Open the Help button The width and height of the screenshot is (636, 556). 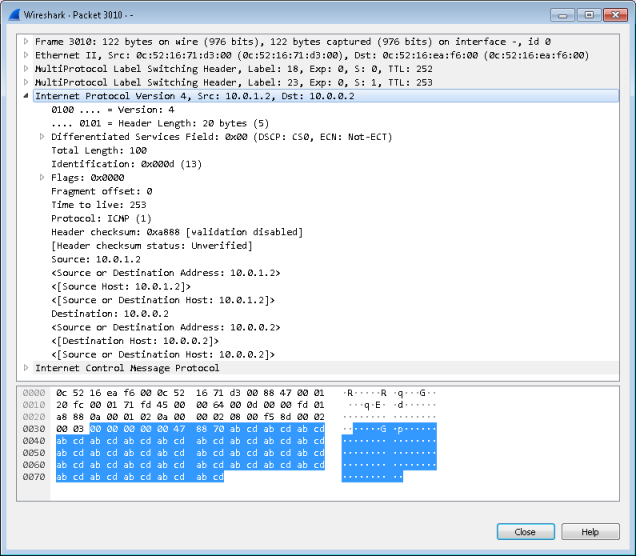coord(590,532)
